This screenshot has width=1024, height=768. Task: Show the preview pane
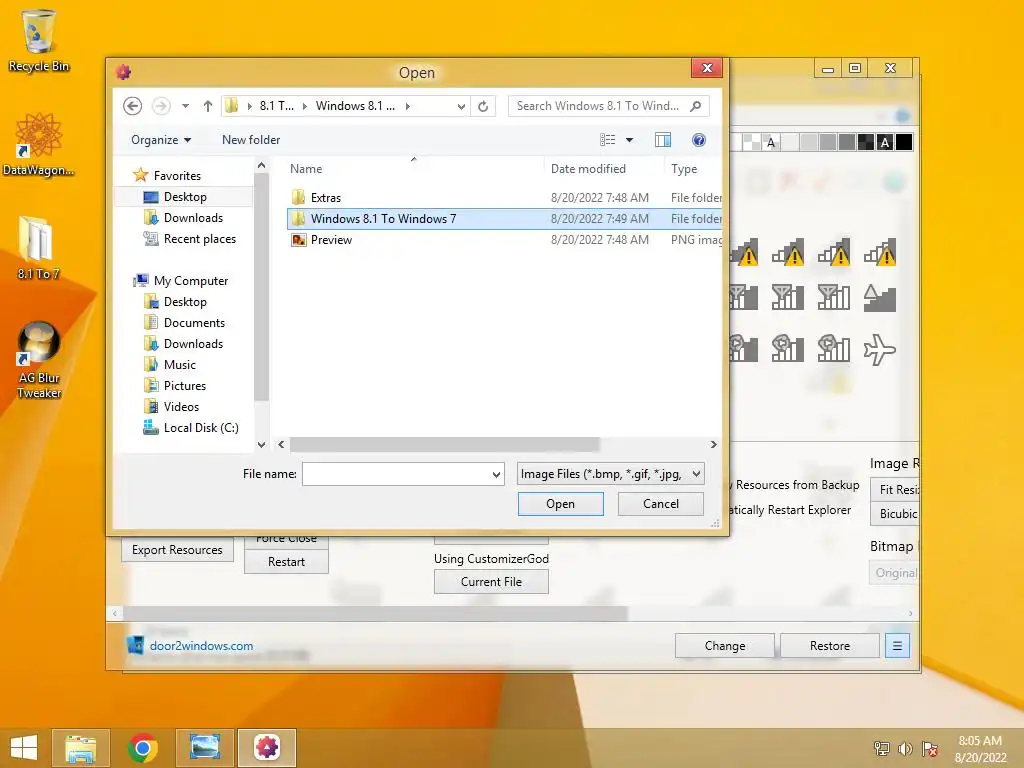point(663,140)
